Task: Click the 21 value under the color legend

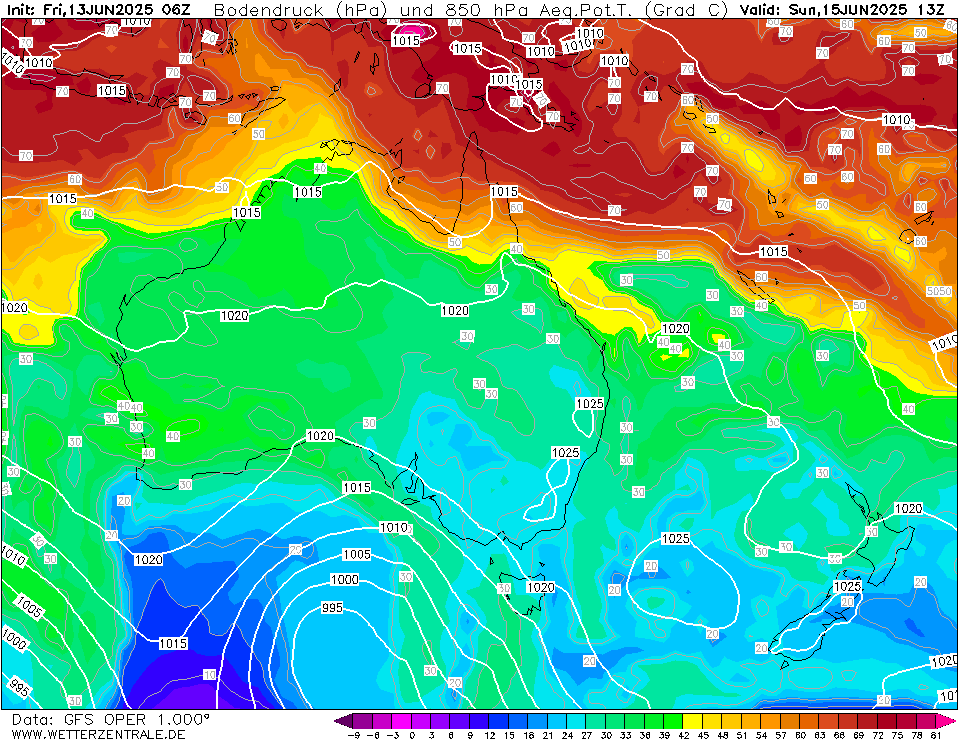Action: click(548, 735)
